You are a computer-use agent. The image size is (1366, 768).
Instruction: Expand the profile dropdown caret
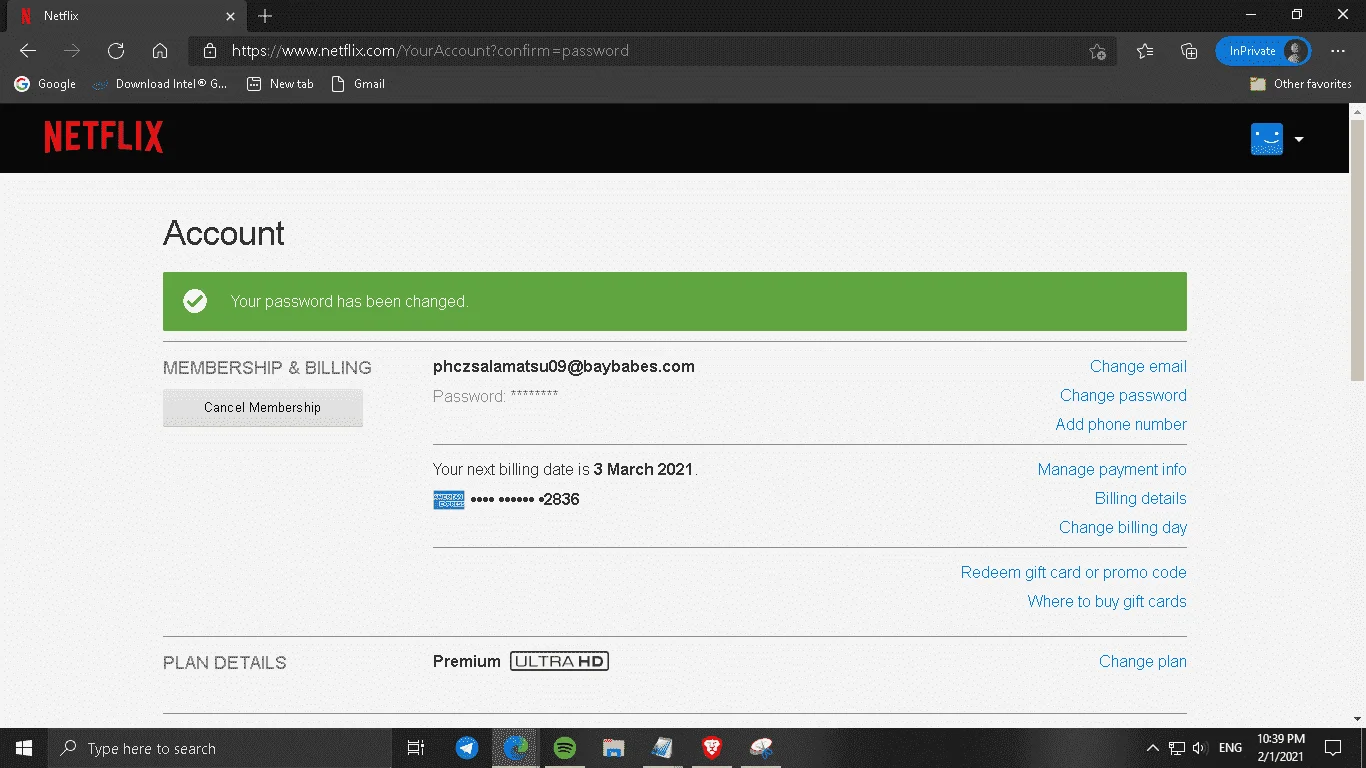point(1299,139)
